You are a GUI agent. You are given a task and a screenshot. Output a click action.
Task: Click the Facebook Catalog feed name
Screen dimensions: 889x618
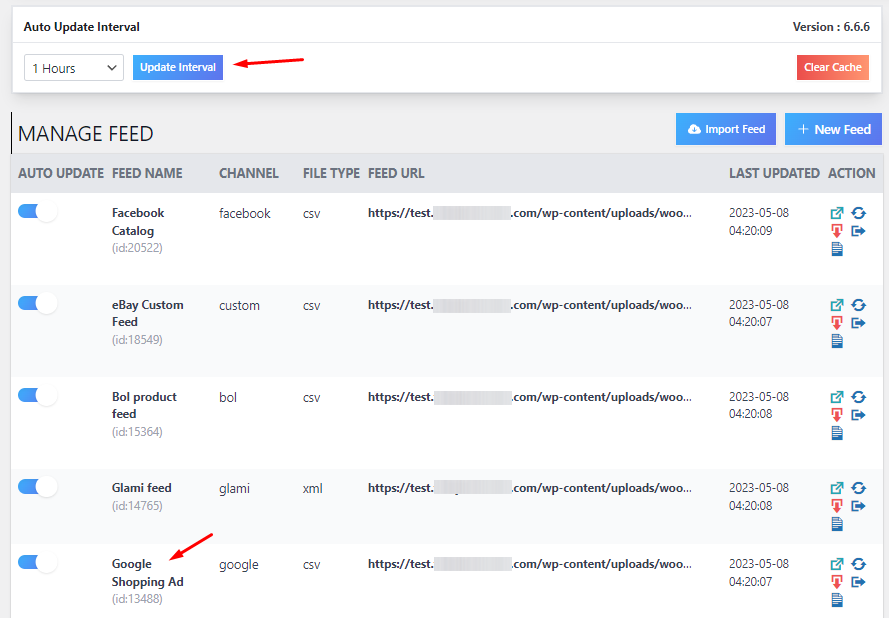tap(138, 222)
